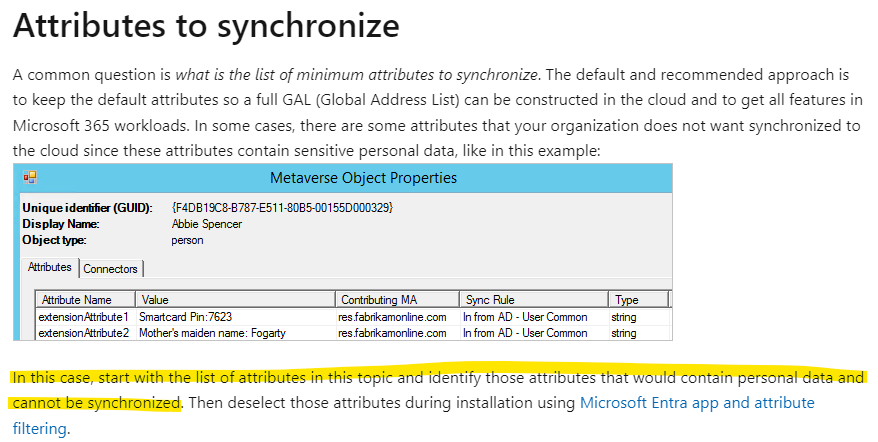Image resolution: width=878 pixels, height=442 pixels.
Task: Click the Sync Rule column header
Action: [x=534, y=300]
